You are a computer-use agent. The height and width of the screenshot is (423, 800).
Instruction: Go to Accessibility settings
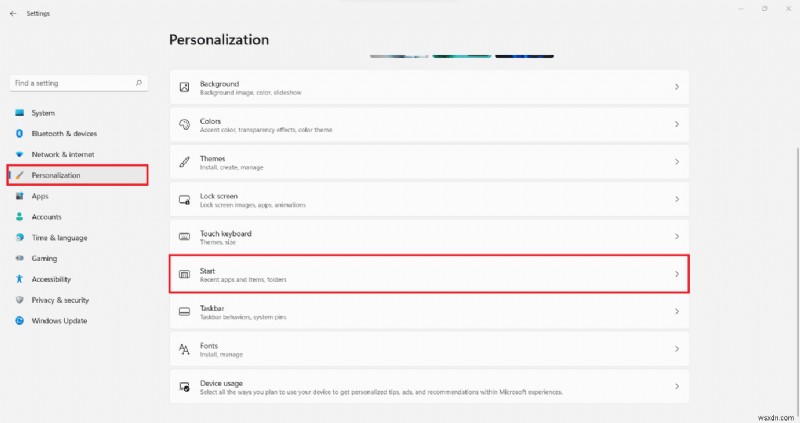[52, 279]
